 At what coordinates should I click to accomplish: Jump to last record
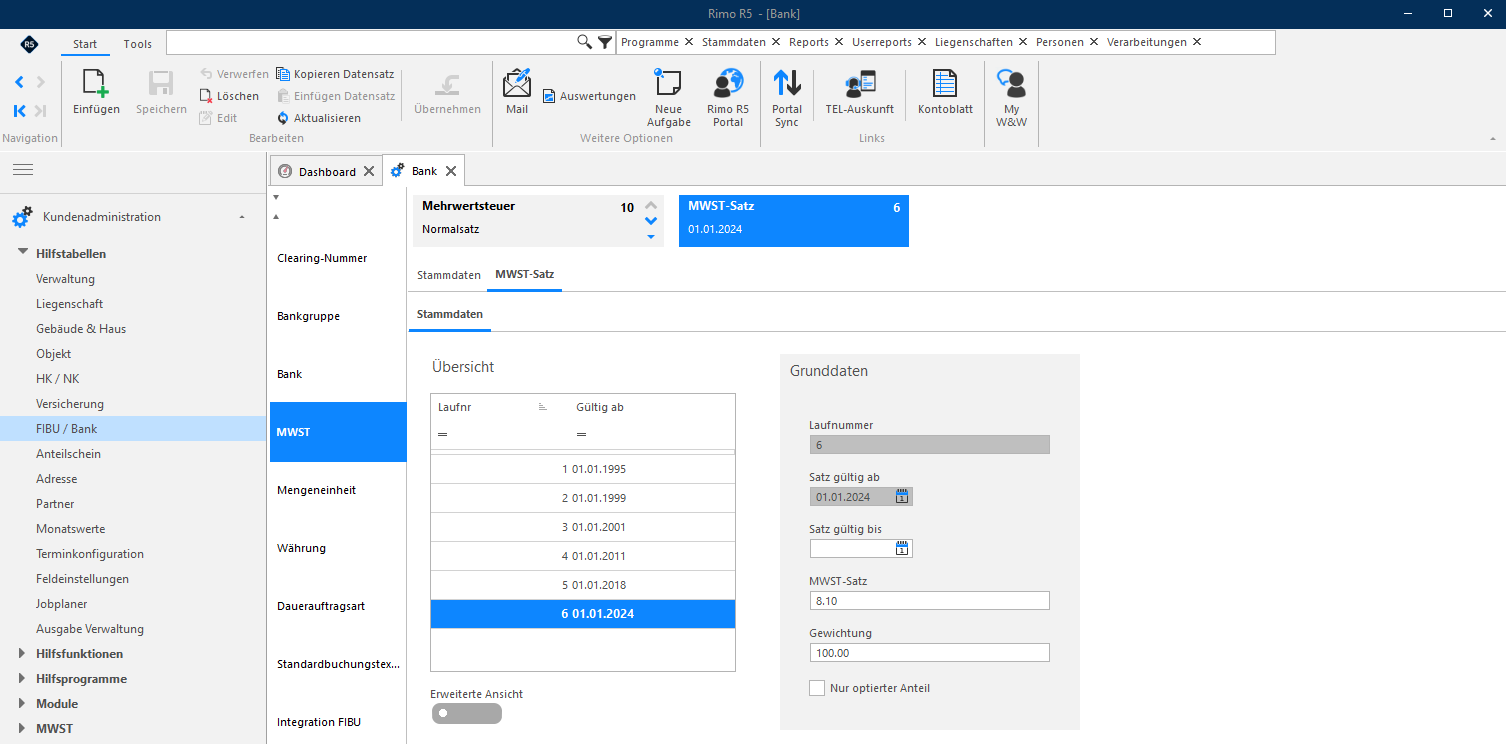point(40,111)
